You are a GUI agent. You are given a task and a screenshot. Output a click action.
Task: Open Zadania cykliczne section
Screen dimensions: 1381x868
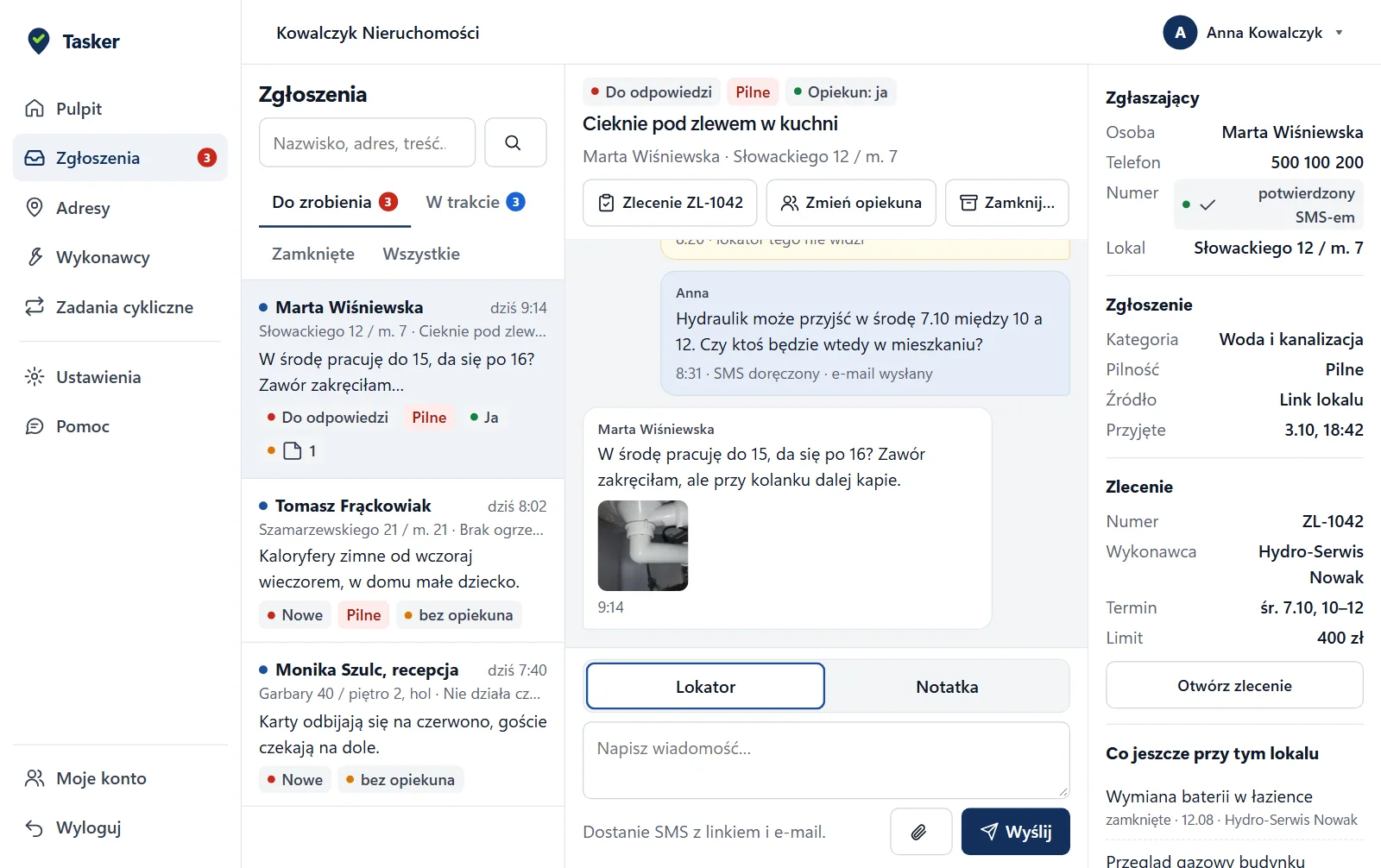(120, 307)
